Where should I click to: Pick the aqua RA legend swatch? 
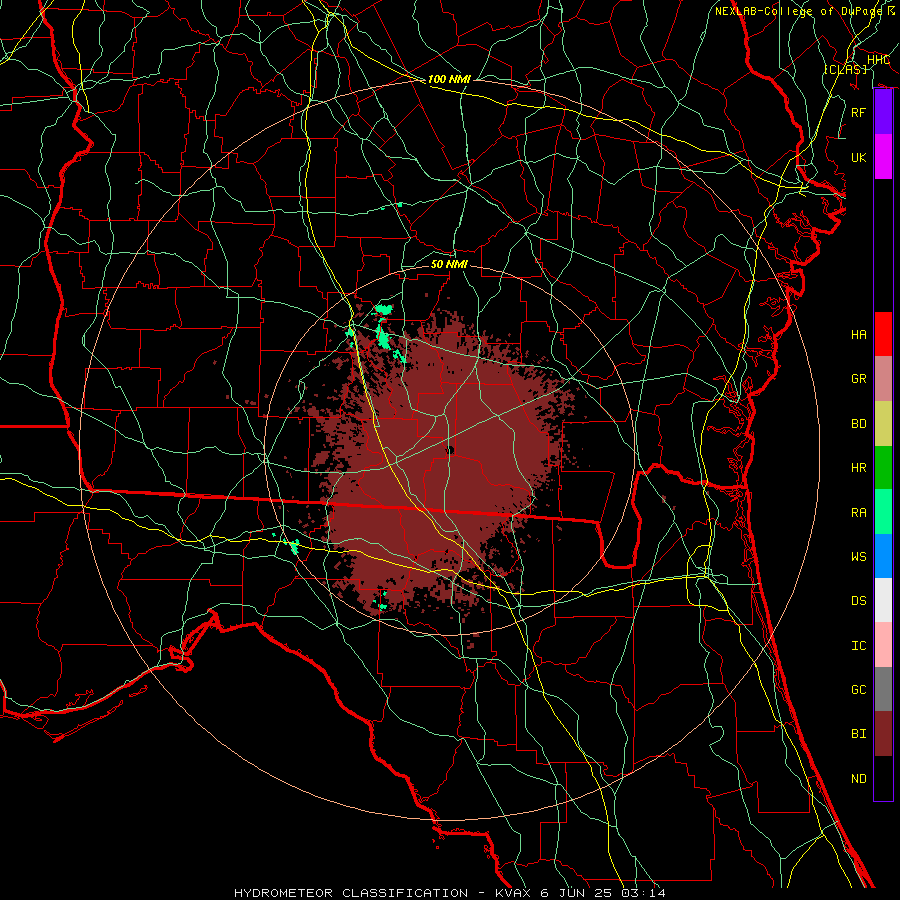click(883, 512)
